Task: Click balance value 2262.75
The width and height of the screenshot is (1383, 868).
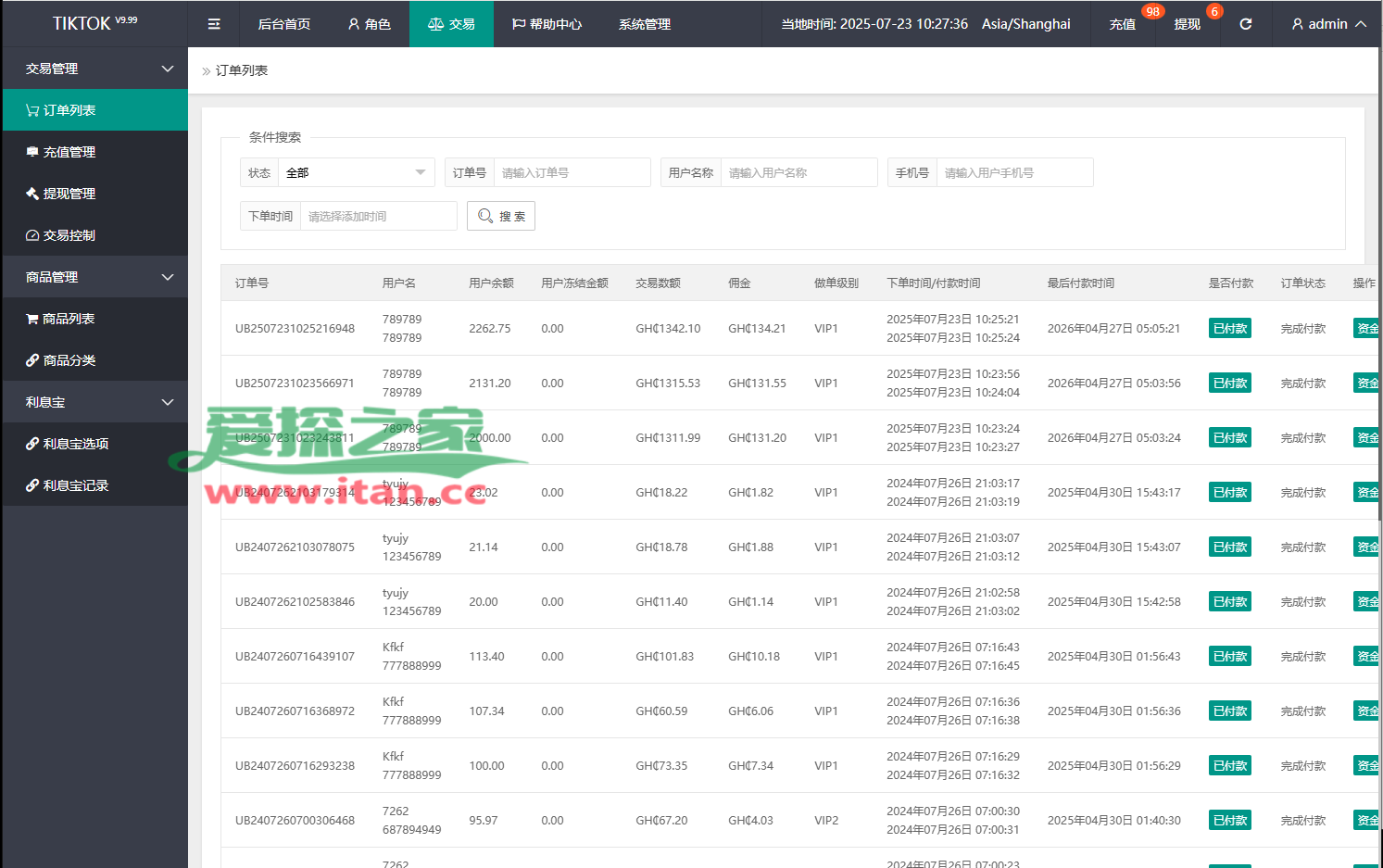Action: click(490, 328)
